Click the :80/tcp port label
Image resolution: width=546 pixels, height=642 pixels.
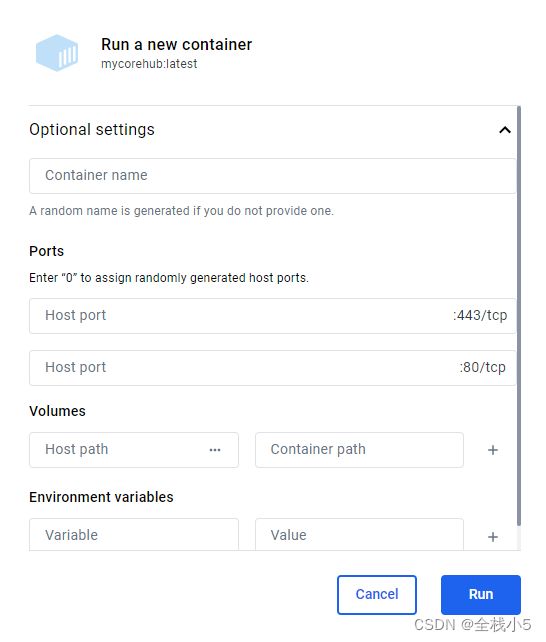coord(482,367)
